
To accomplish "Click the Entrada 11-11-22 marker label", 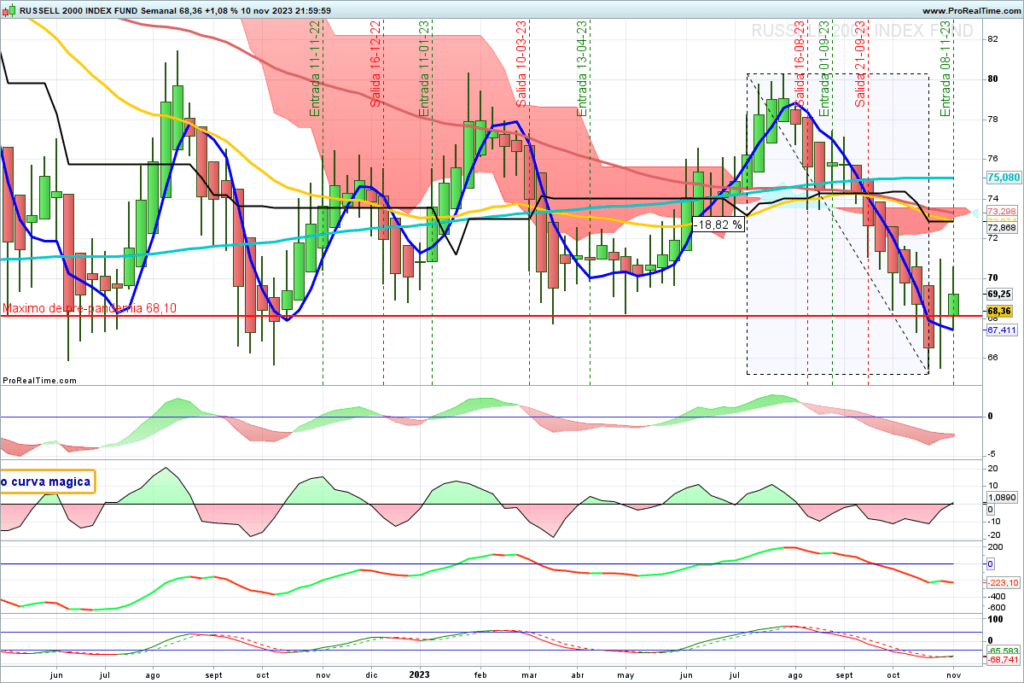I will (x=315, y=69).
